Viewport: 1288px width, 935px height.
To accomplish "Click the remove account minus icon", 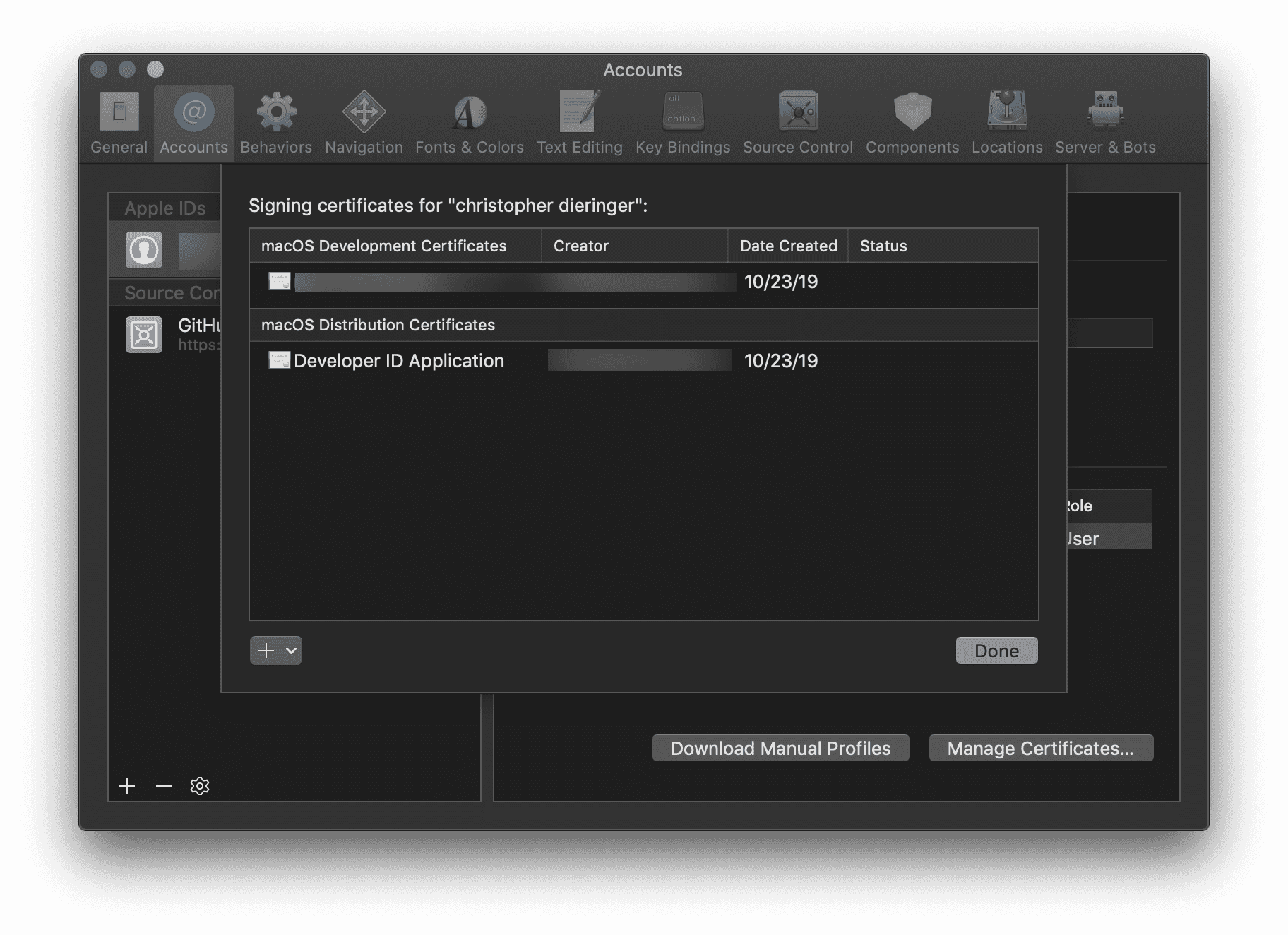I will pos(164,786).
